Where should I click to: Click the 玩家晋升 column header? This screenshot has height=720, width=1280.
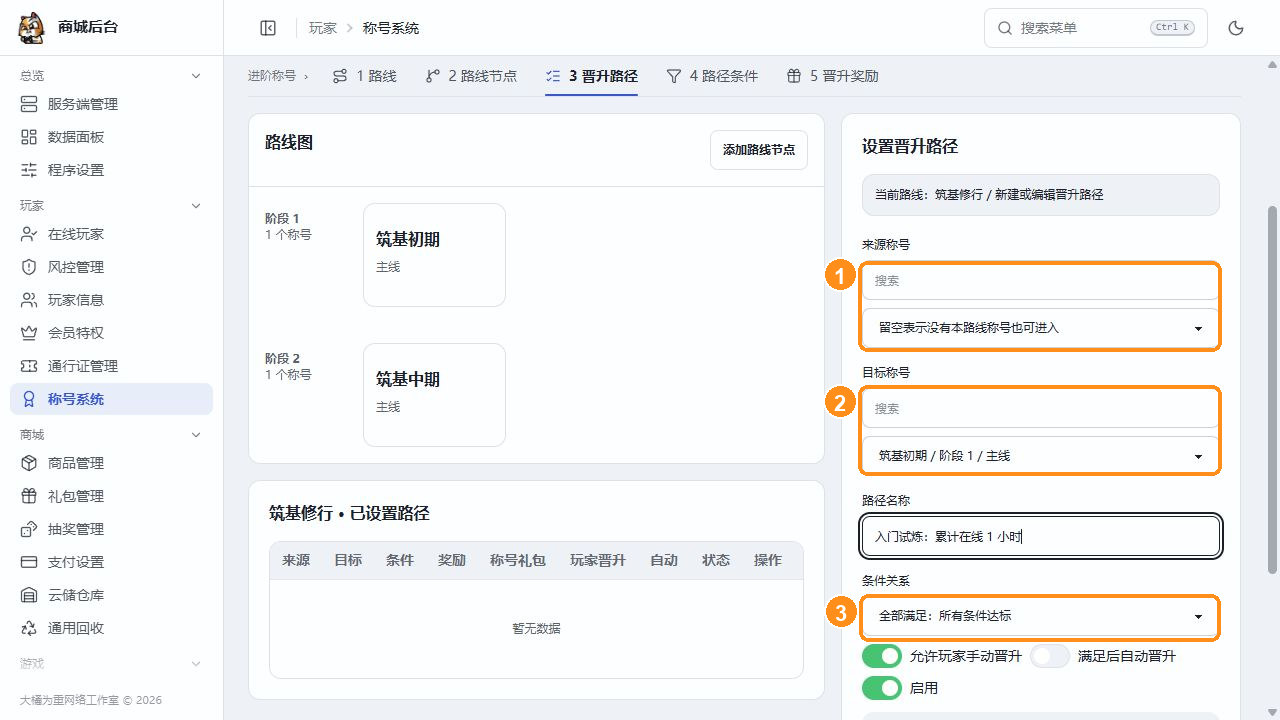[598, 561]
